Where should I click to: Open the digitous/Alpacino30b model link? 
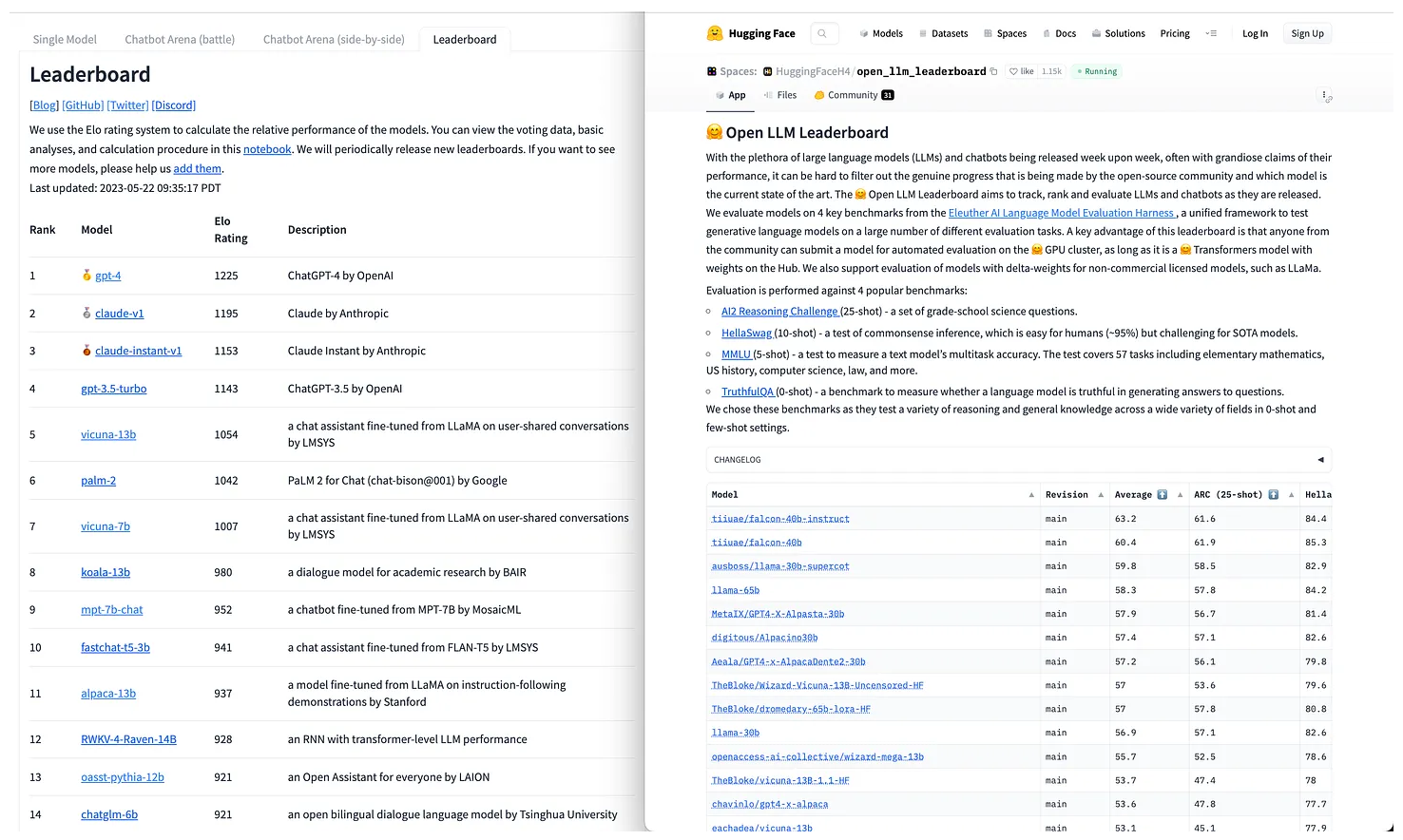point(764,638)
